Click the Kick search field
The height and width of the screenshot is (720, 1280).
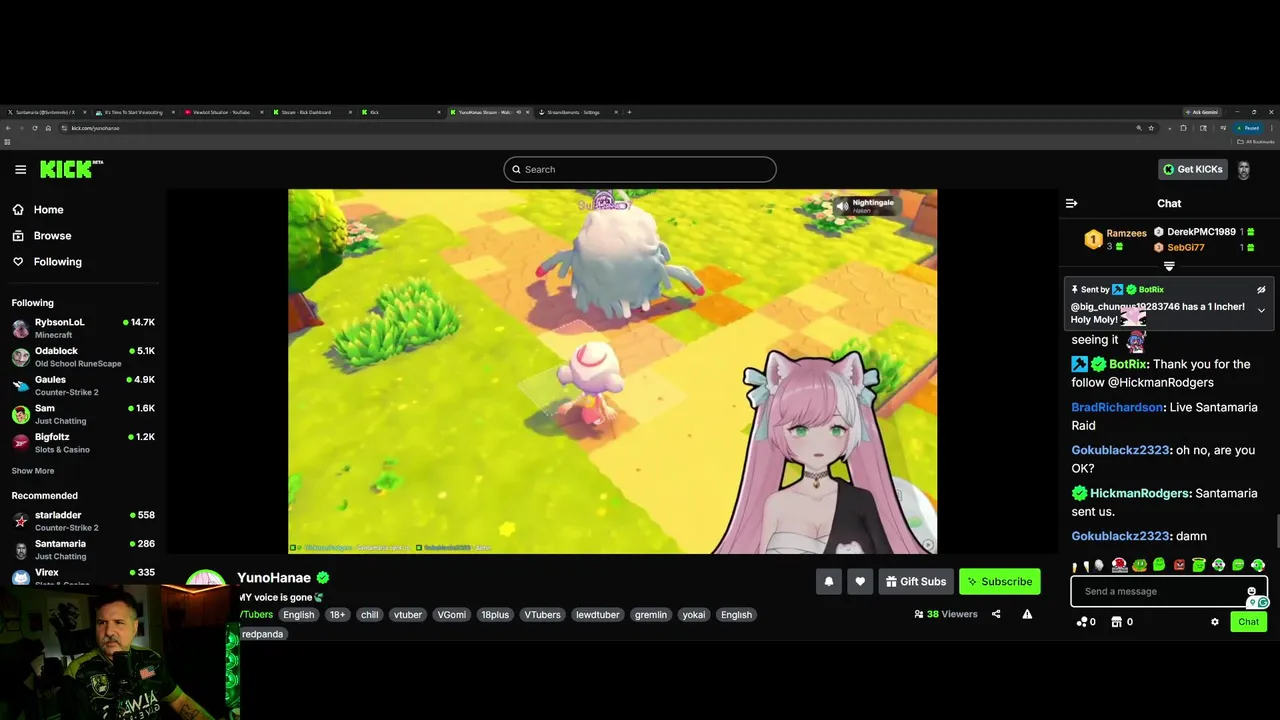click(640, 169)
